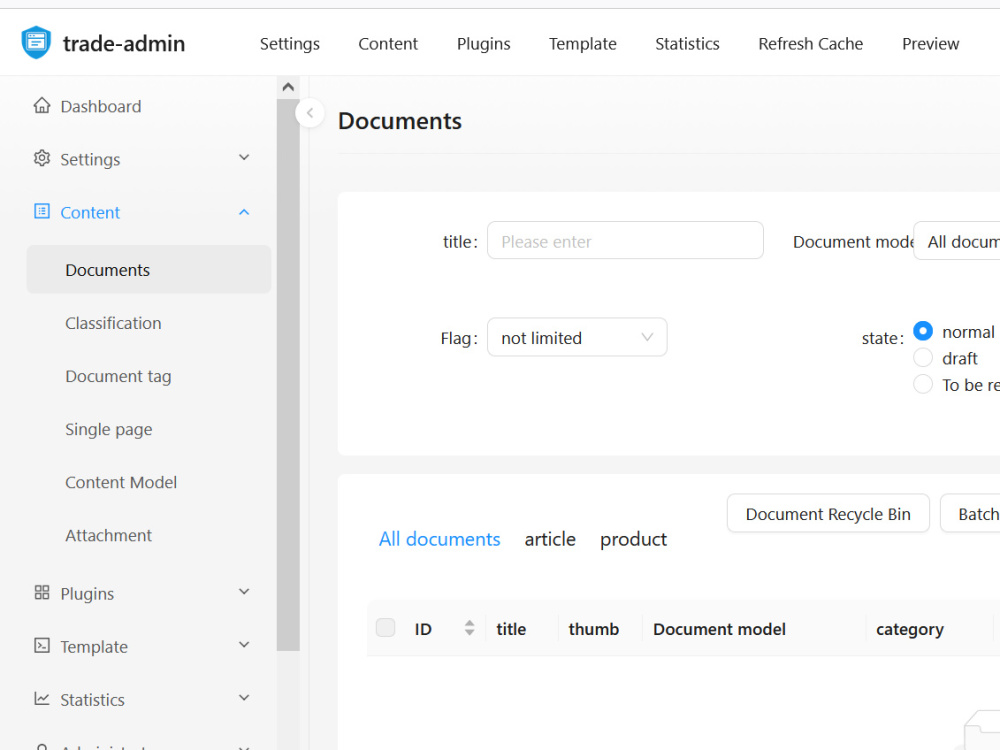Collapse the sidebar with round arrow button

310,113
